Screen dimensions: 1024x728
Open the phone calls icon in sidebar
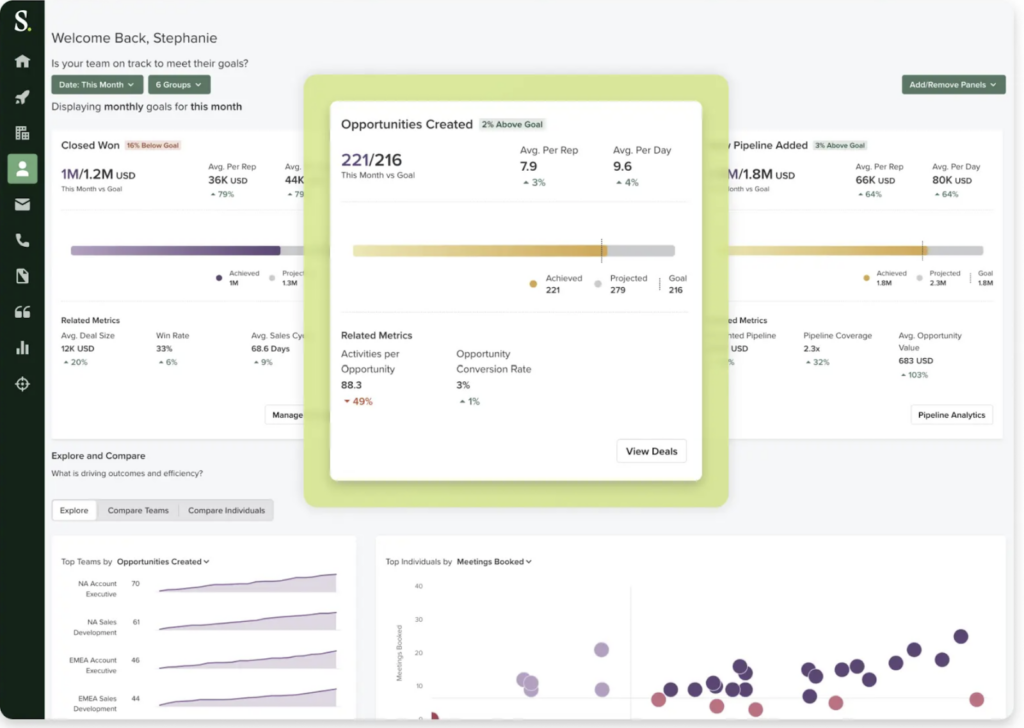click(x=22, y=240)
